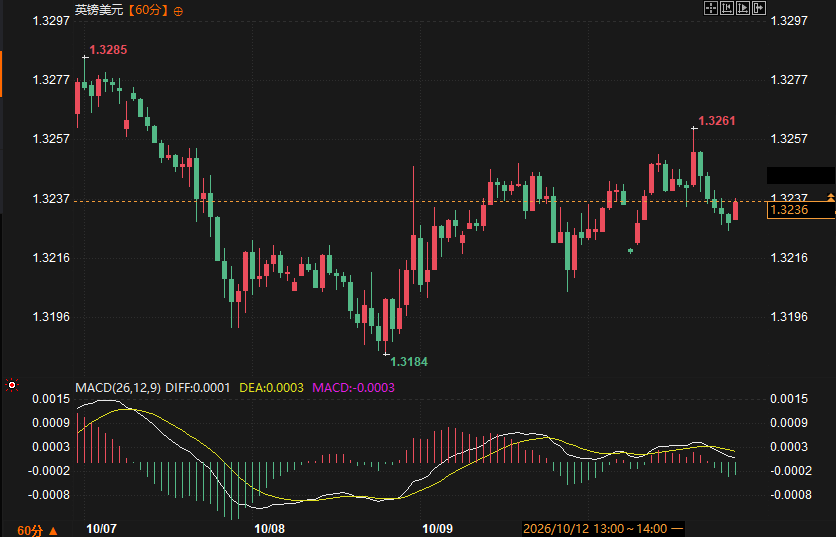The width and height of the screenshot is (836, 537).
Task: Click left price axis label 1.3257
Action: pos(51,139)
